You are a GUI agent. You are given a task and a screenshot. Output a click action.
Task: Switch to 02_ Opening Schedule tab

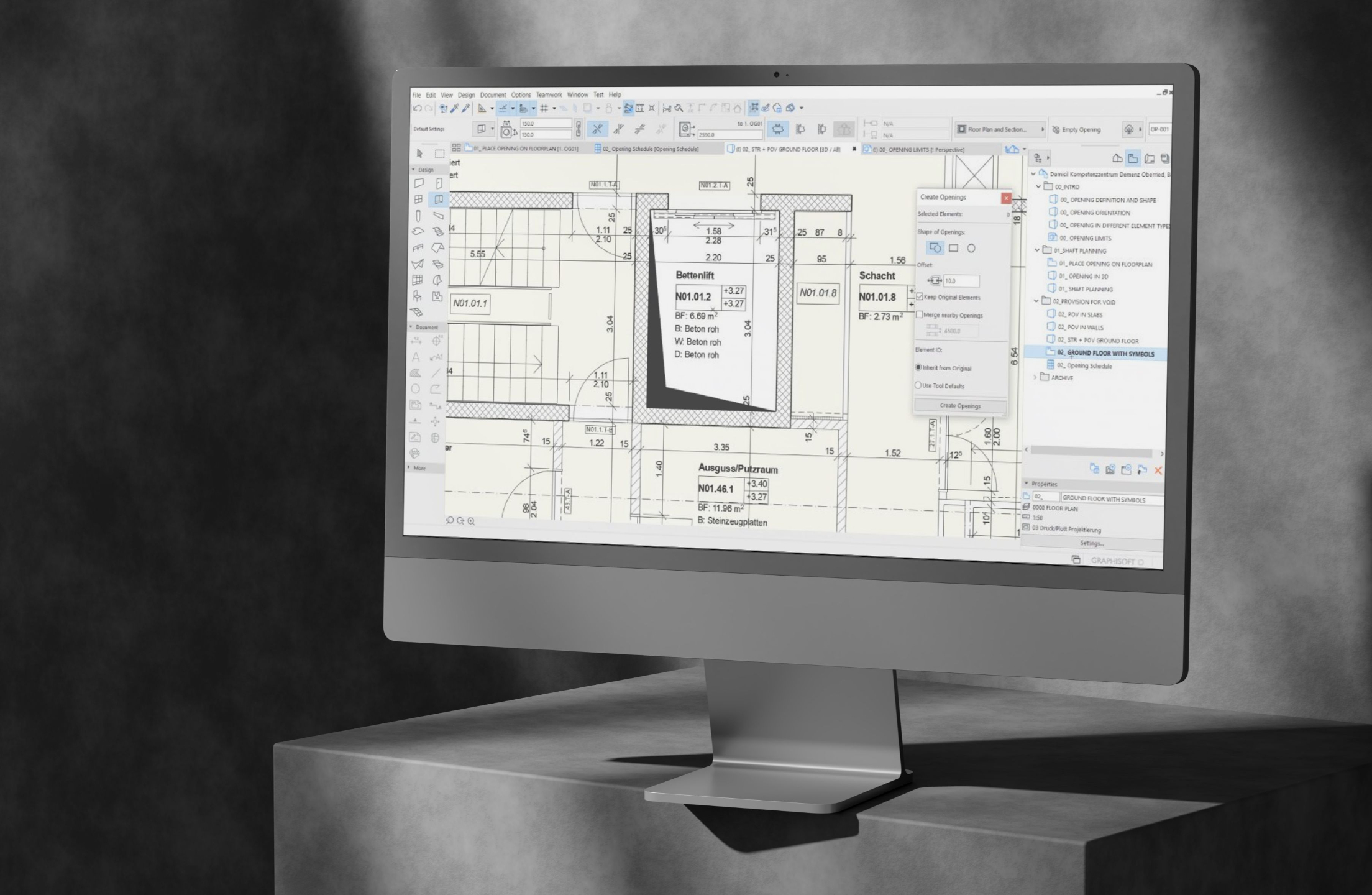coord(650,149)
